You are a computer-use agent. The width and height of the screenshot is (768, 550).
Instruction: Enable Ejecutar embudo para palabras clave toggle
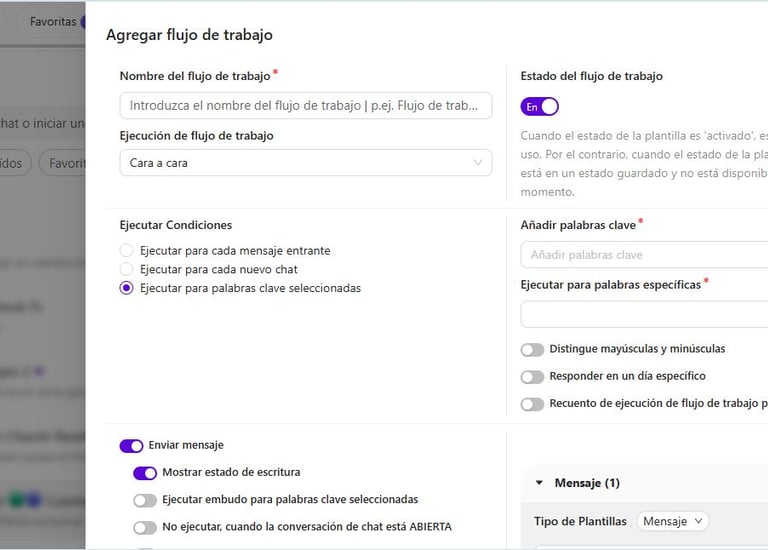[x=145, y=500]
